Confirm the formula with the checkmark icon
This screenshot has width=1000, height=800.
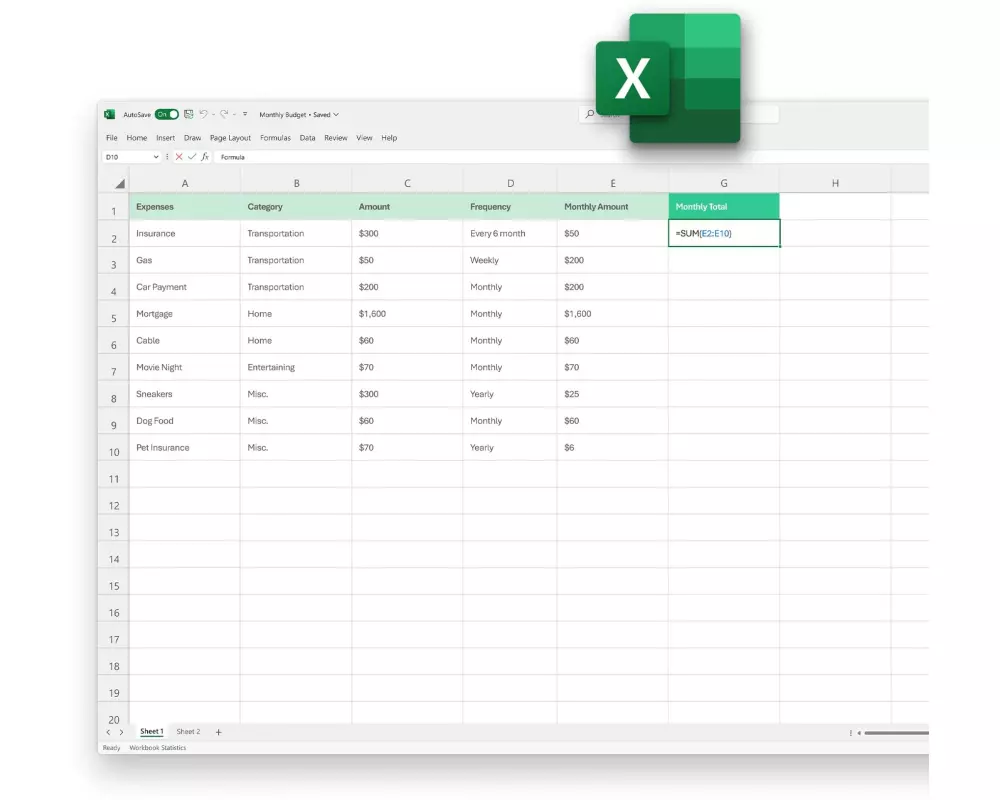tap(192, 157)
